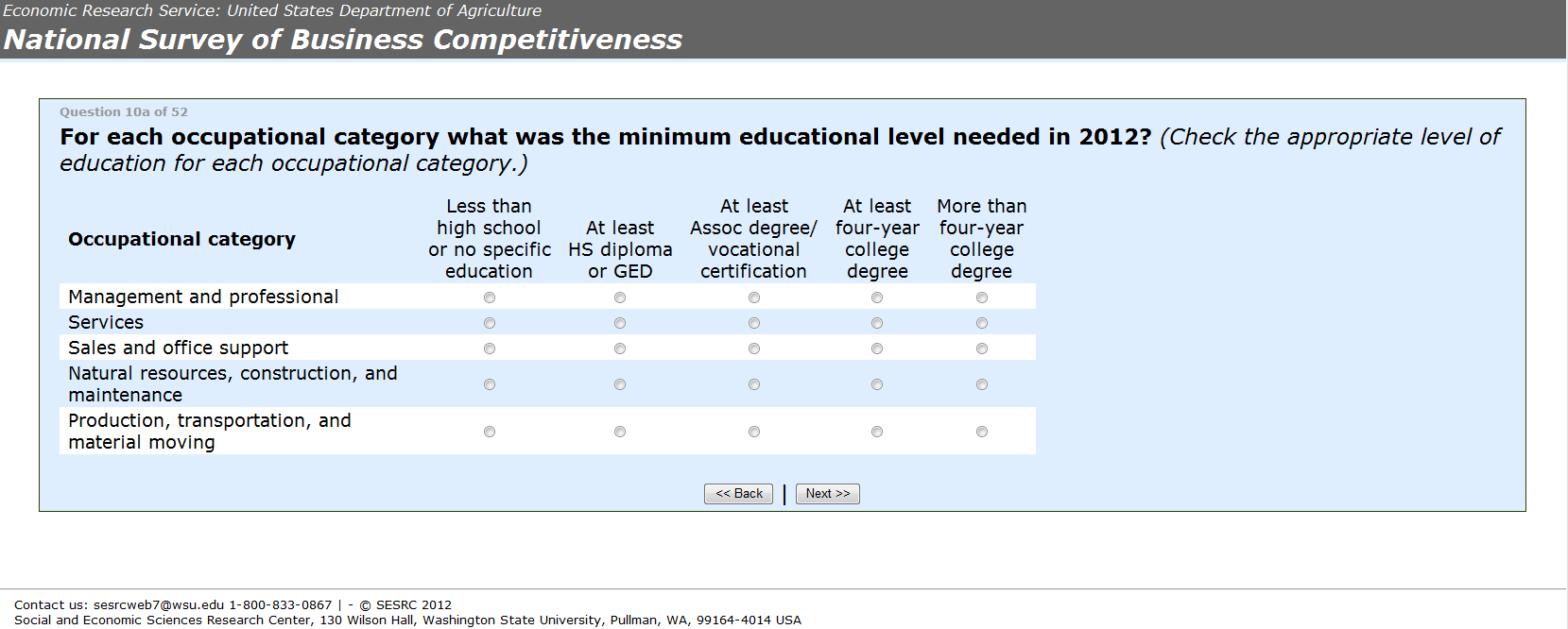
Task: Click the Next button
Action: (x=828, y=494)
